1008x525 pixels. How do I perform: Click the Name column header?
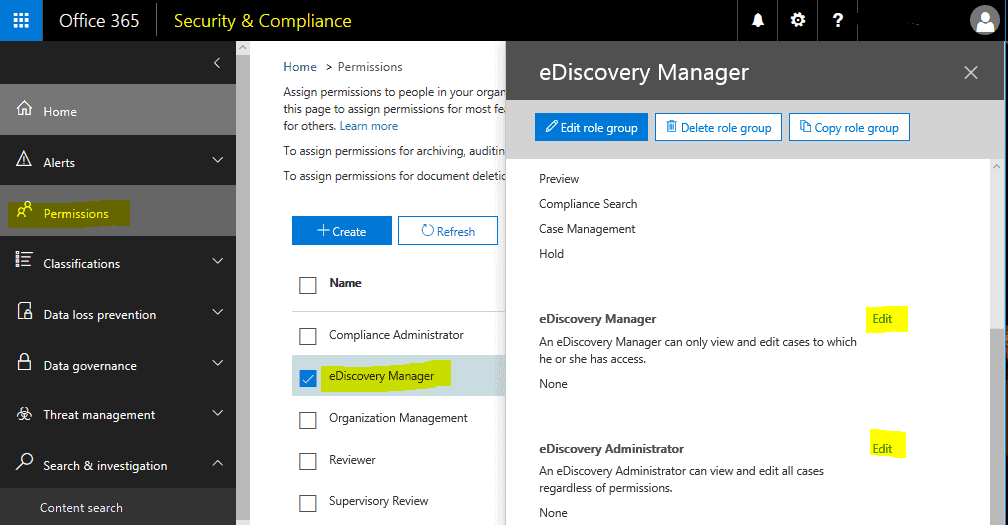click(x=345, y=283)
